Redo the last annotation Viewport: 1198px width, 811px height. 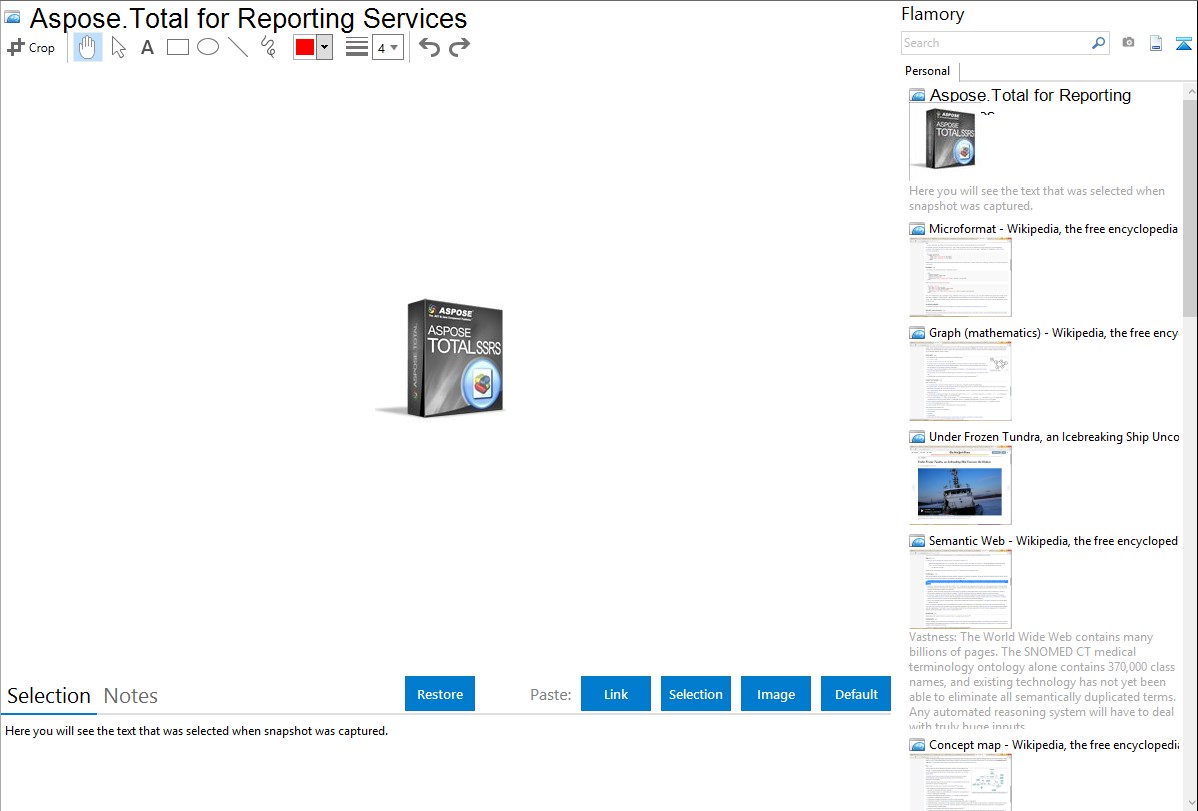[459, 47]
